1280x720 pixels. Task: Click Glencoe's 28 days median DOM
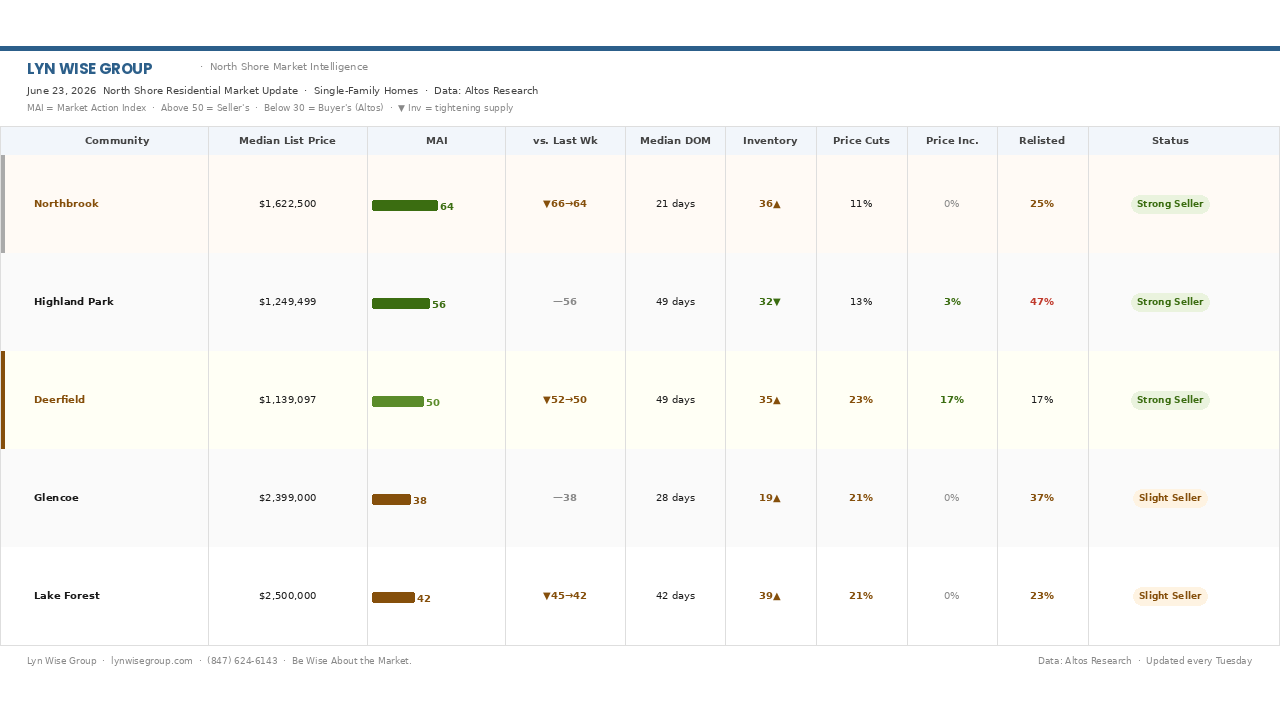[x=675, y=498]
